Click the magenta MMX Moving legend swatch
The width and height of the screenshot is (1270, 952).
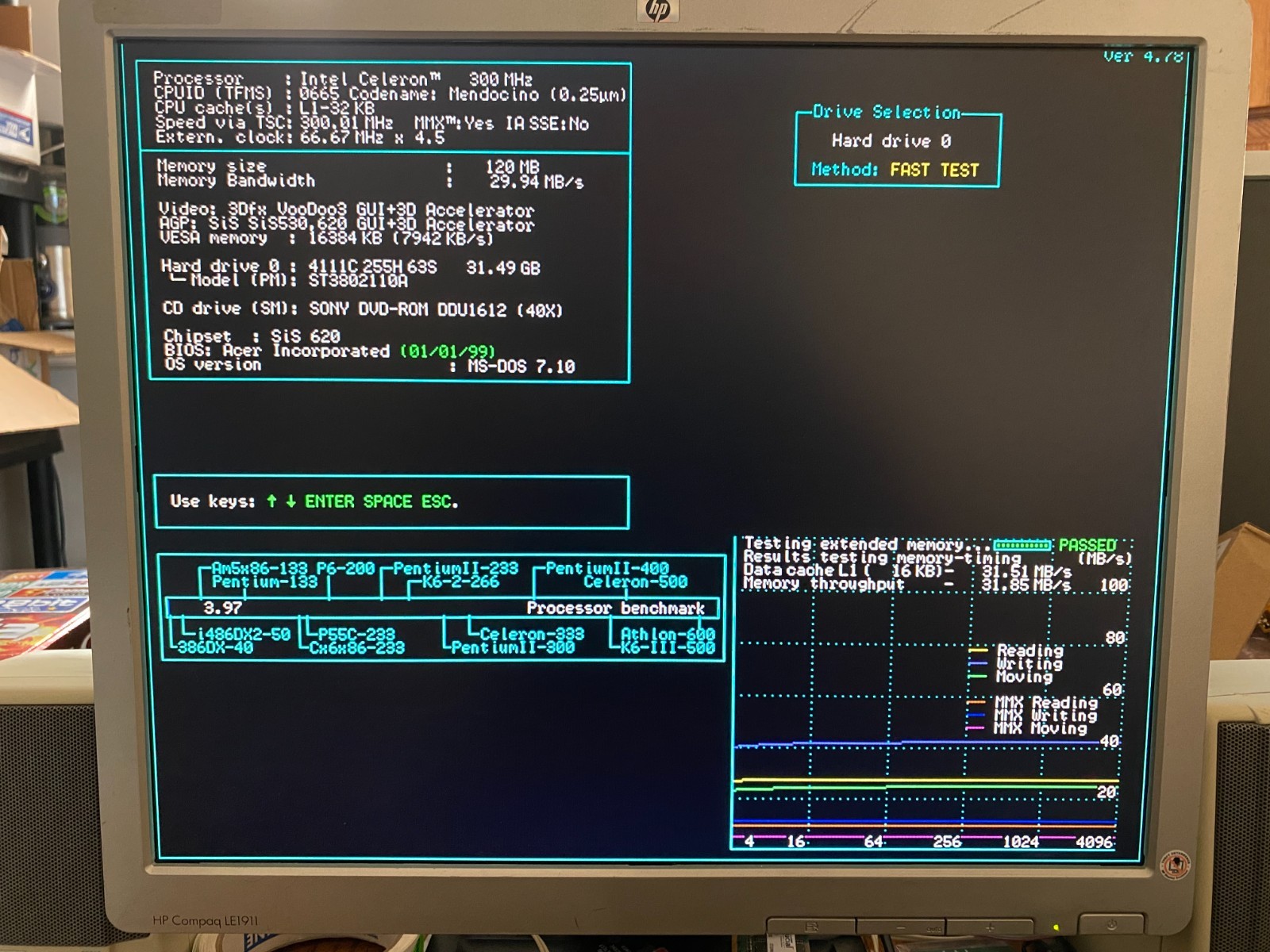click(x=976, y=727)
